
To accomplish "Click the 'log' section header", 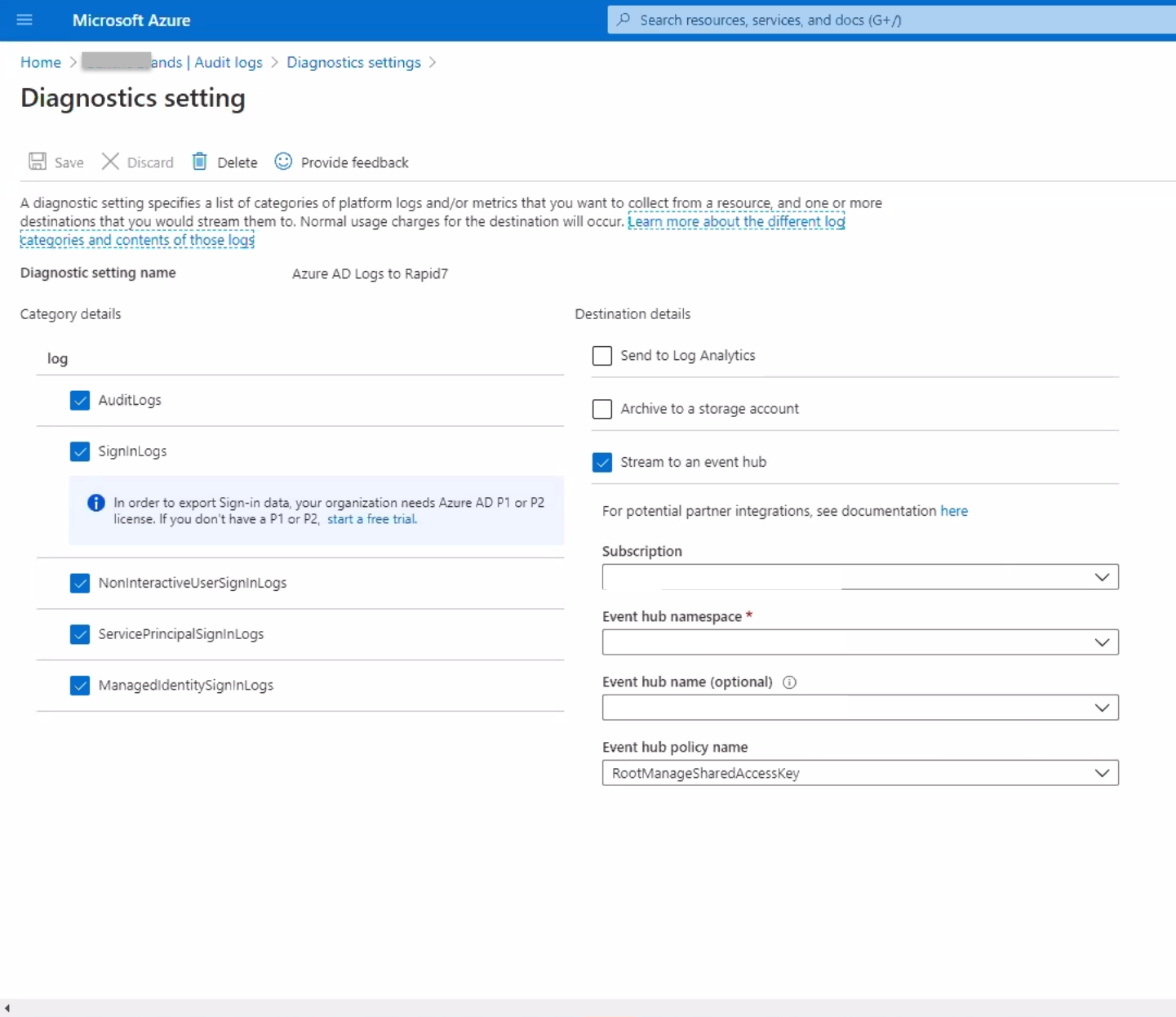I will (57, 359).
